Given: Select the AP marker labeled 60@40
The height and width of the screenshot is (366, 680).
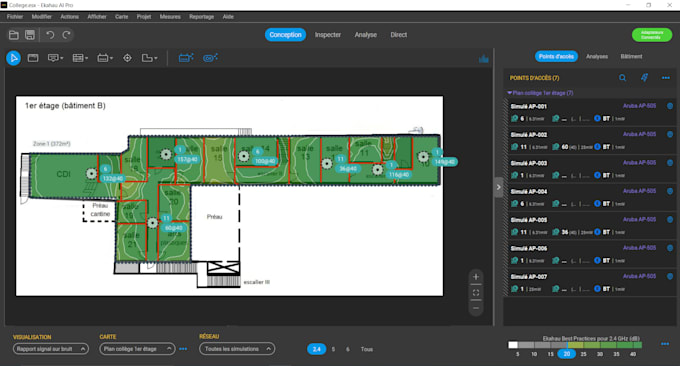Looking at the screenshot, I should tap(152, 223).
